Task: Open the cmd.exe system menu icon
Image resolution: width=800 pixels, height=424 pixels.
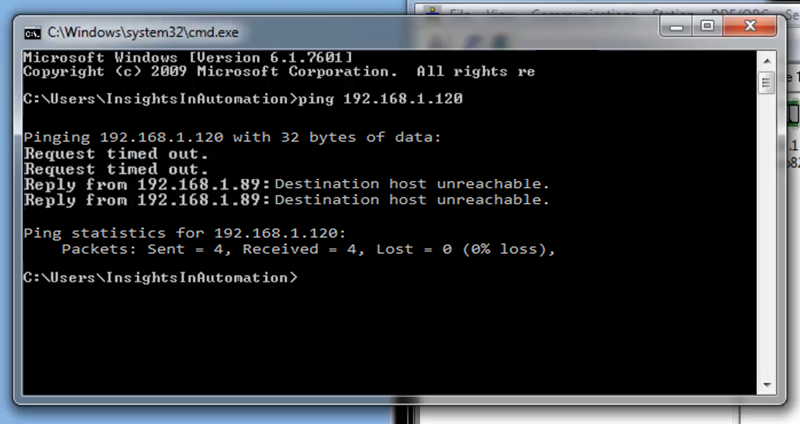Action: [33, 33]
